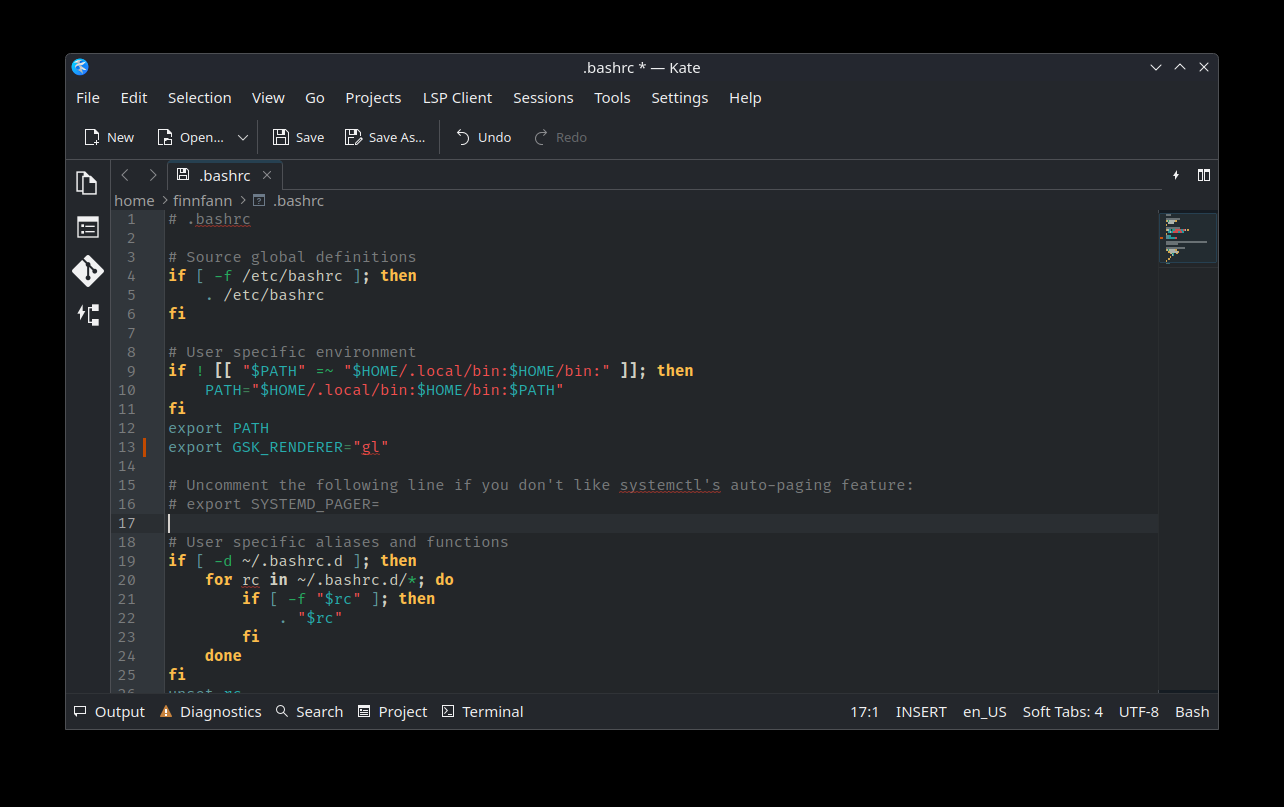
Task: Click the Redo toolbar button
Action: pos(560,137)
